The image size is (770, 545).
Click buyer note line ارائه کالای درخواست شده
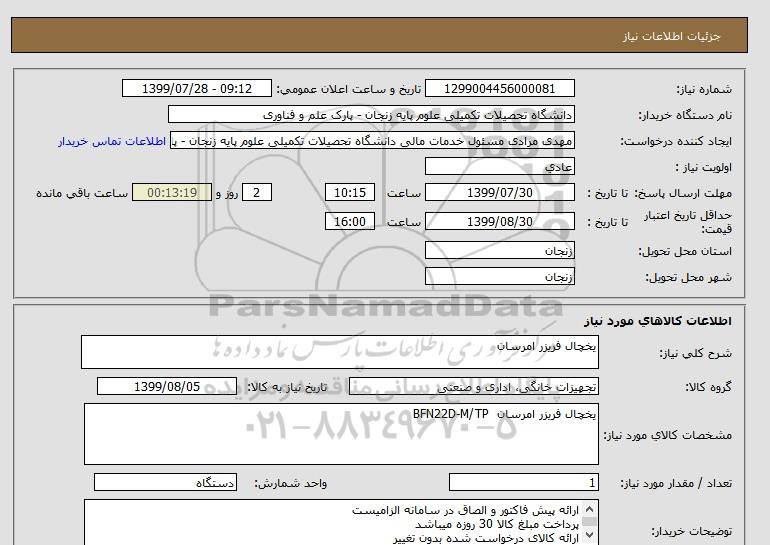486,538
